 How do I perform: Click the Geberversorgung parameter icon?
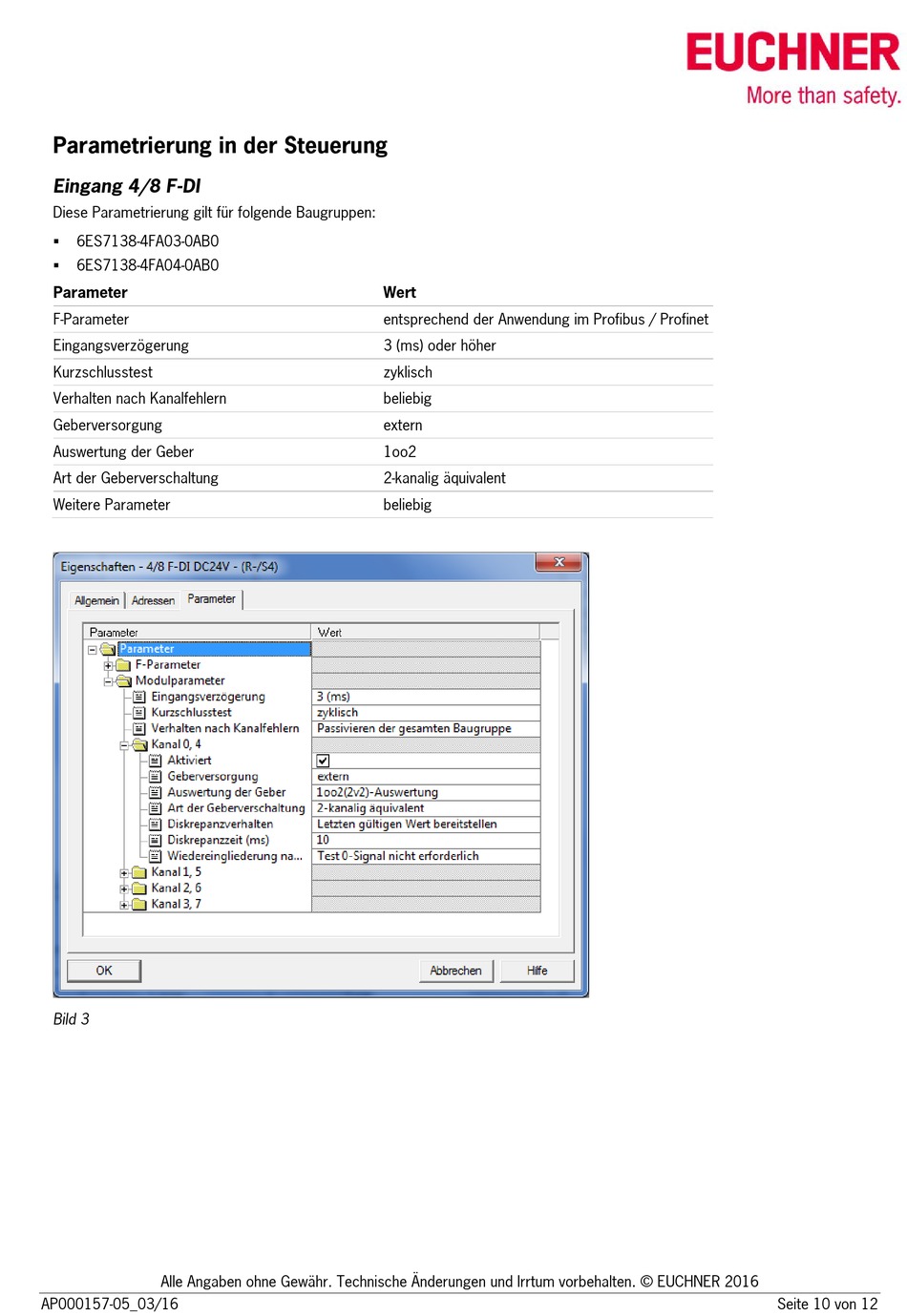click(x=156, y=777)
